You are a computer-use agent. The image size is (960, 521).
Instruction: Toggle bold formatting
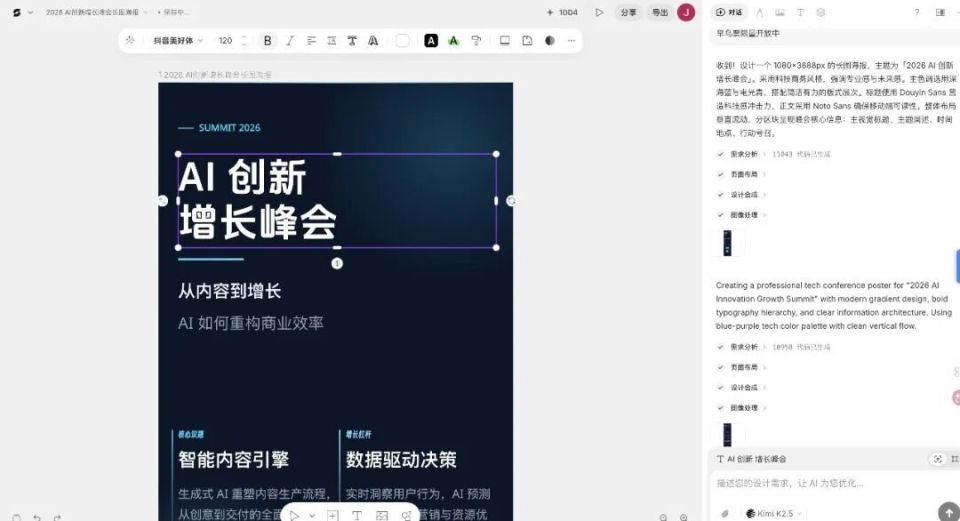(267, 40)
